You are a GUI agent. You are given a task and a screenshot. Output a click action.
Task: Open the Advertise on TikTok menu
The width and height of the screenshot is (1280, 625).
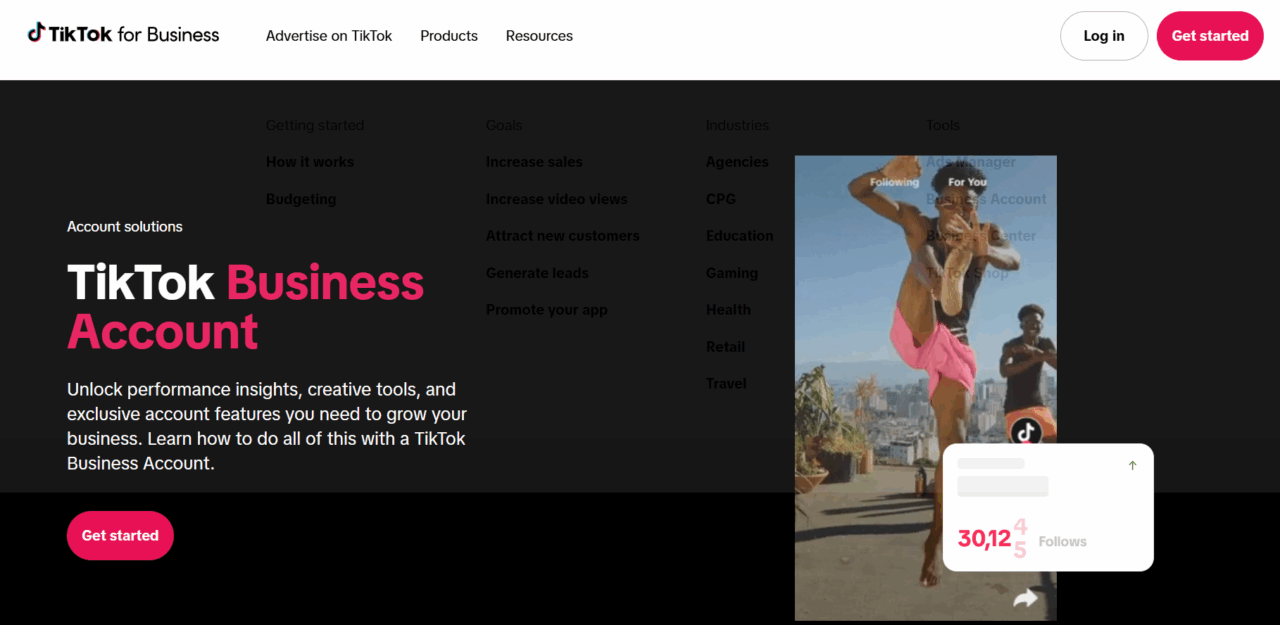click(x=328, y=35)
